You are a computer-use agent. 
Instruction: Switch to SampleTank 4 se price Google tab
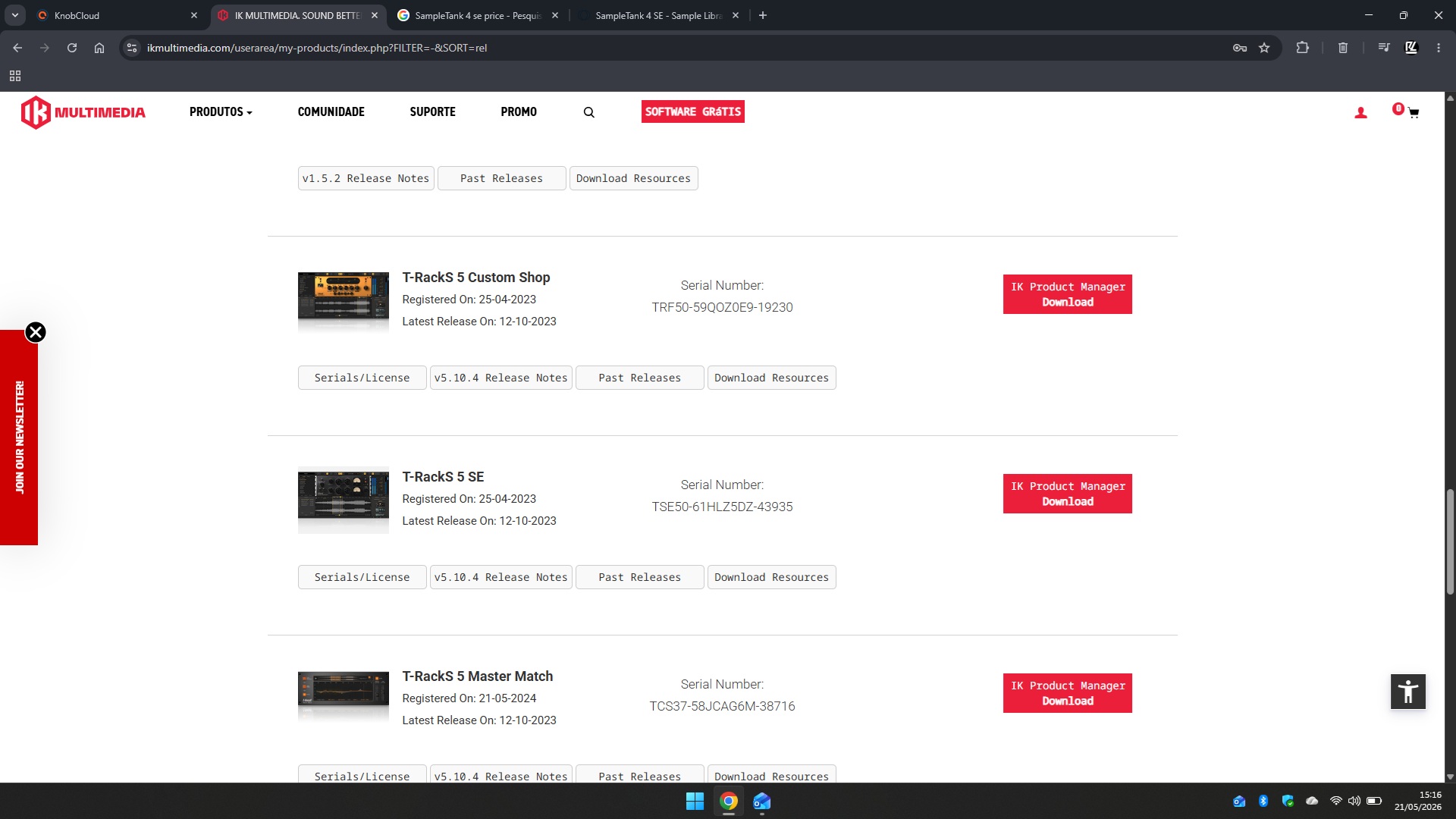[478, 15]
